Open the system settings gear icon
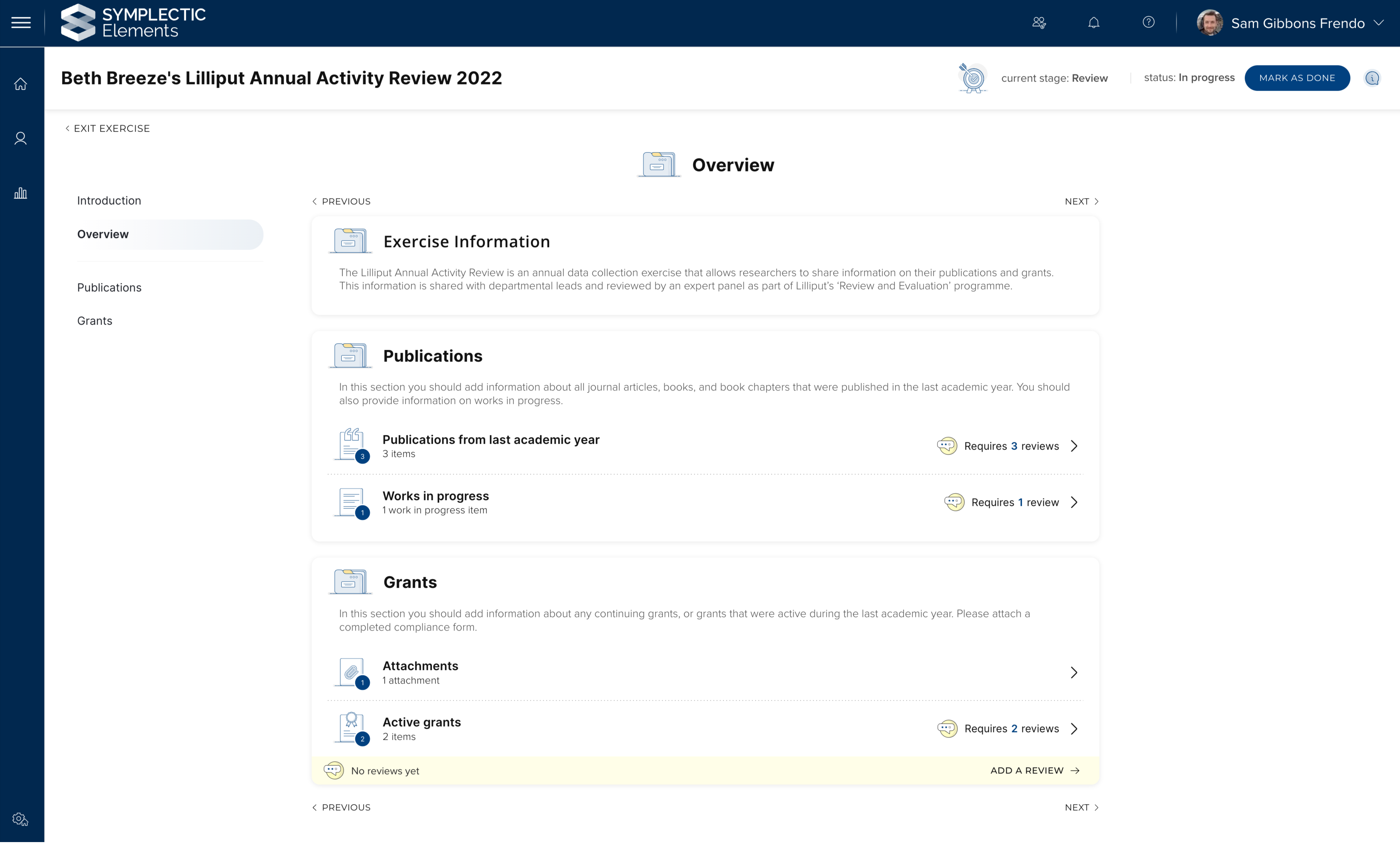Viewport: 1400px width, 845px height. (x=20, y=819)
